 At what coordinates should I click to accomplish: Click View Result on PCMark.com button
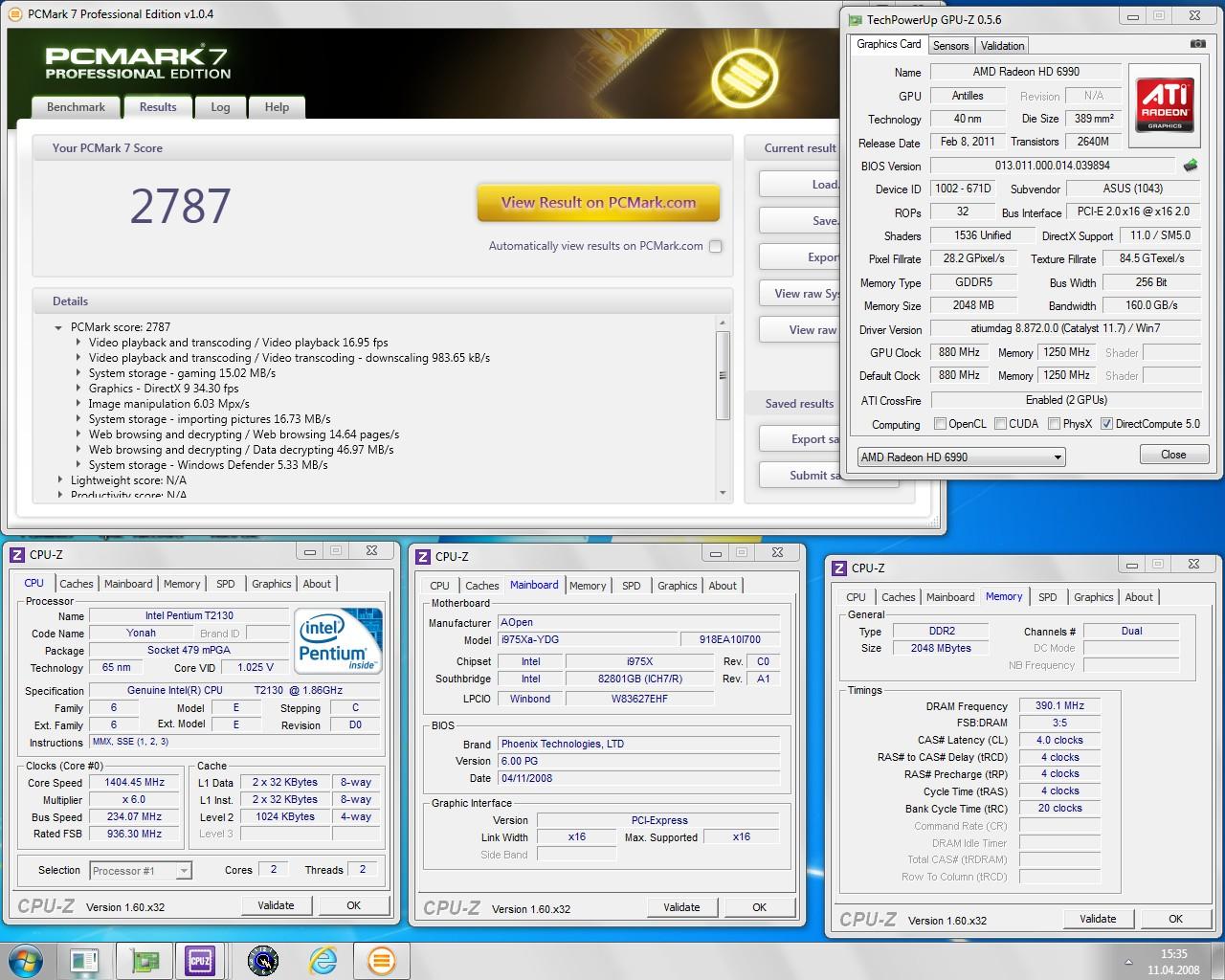pyautogui.click(x=598, y=203)
